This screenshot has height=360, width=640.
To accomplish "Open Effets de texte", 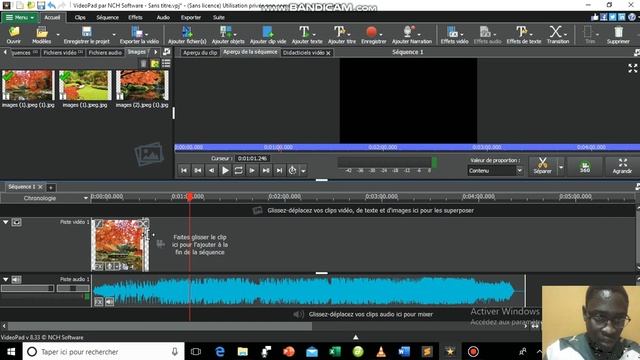I will (x=523, y=35).
